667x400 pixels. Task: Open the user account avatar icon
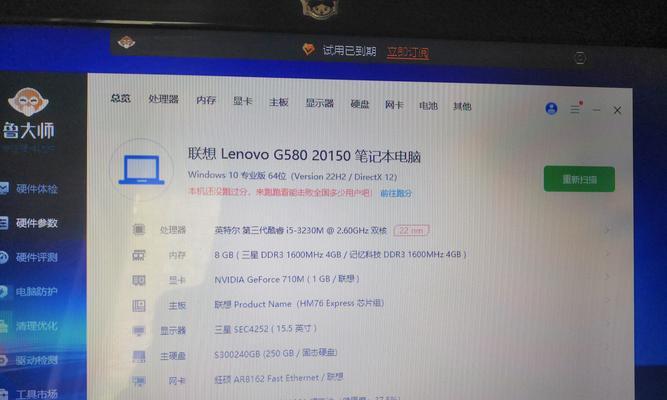click(x=551, y=109)
